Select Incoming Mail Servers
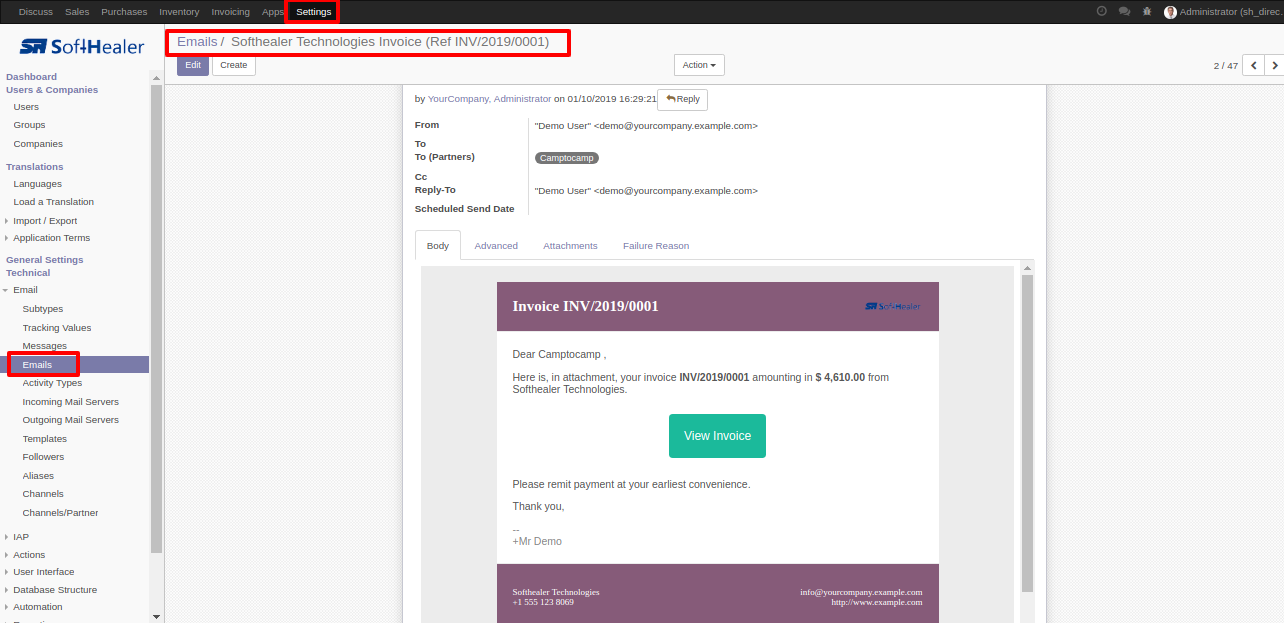Viewport: 1284px width, 623px height. pyautogui.click(x=71, y=402)
